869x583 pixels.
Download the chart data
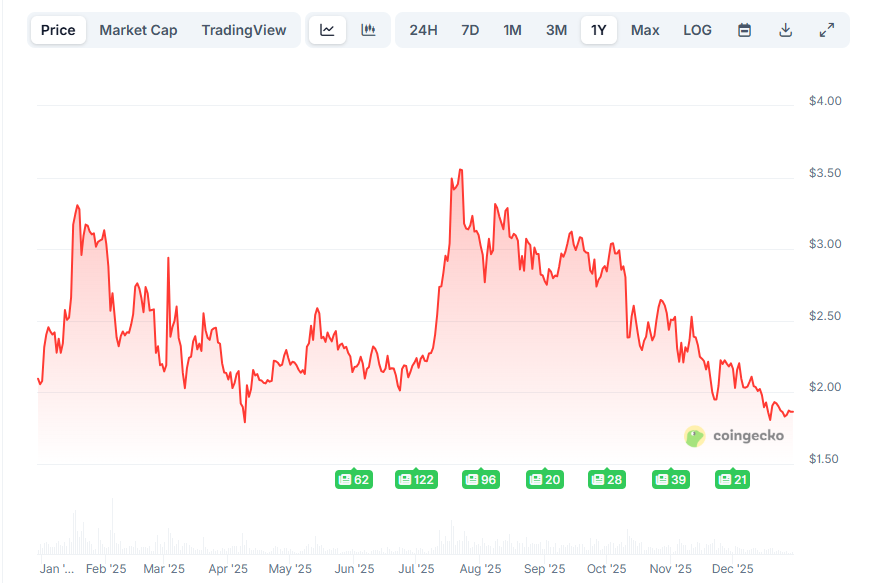(786, 30)
